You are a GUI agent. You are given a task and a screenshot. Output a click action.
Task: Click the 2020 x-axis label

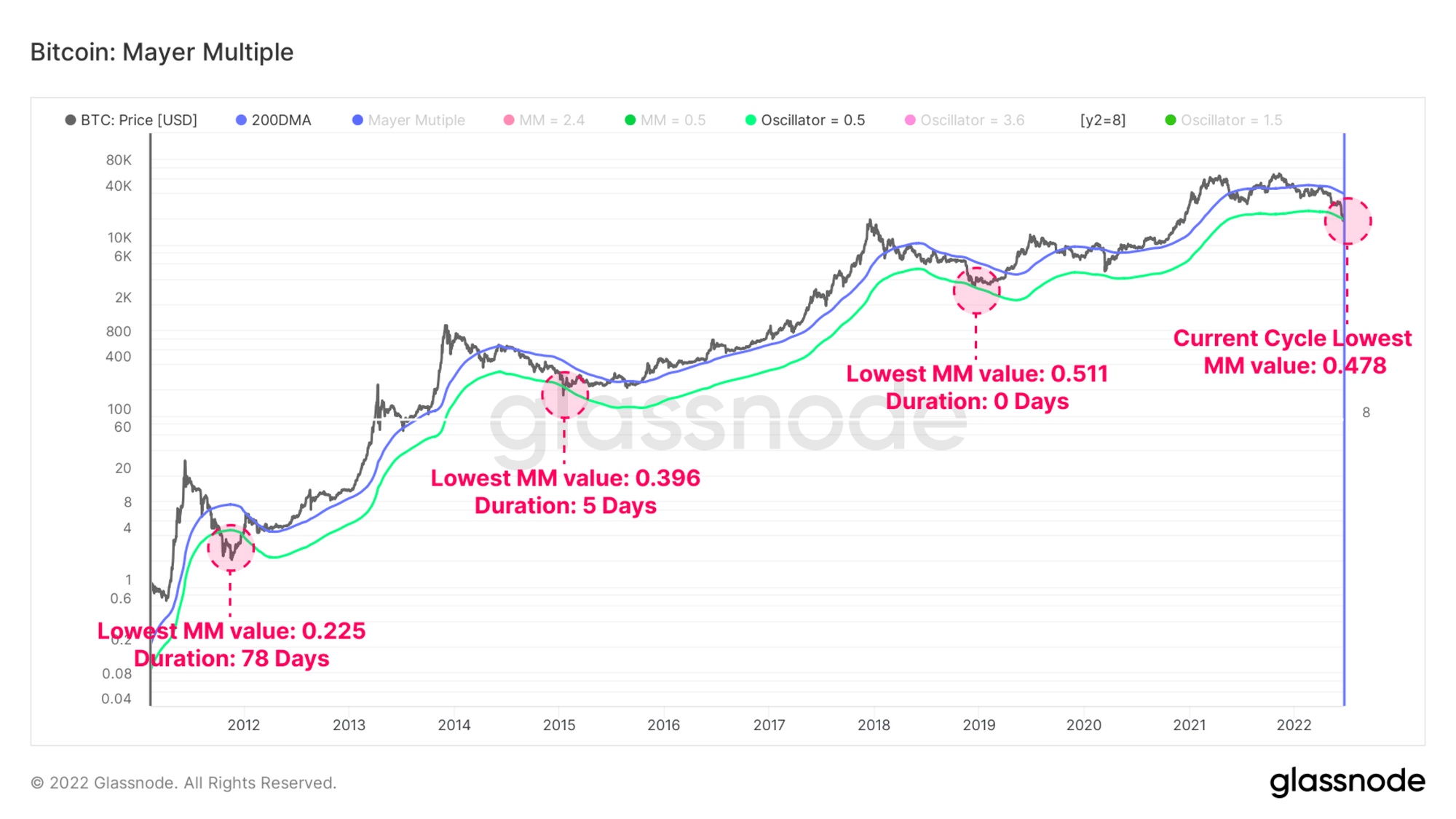1084,725
